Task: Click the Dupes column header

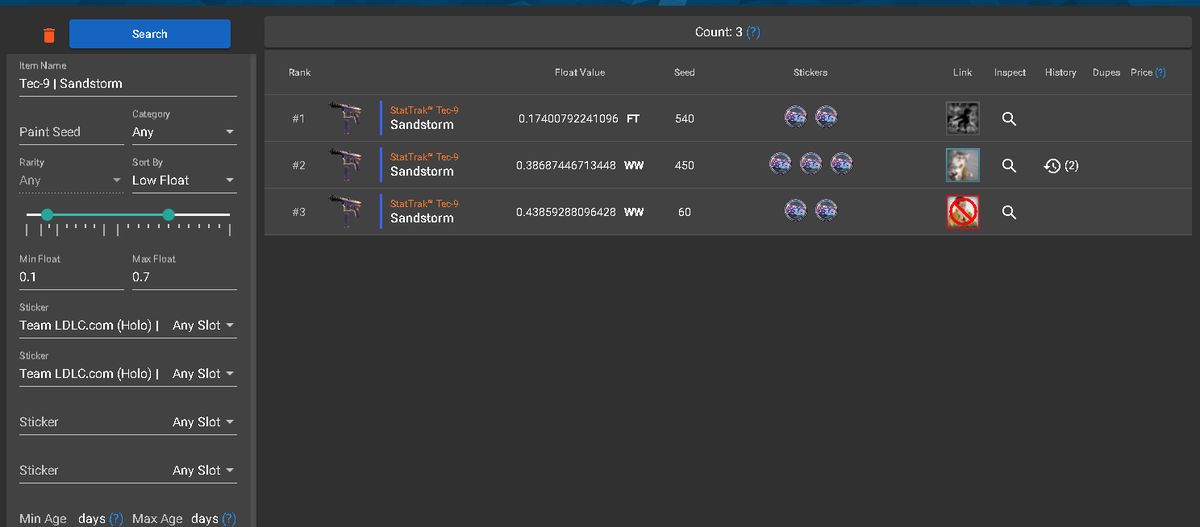Action: coord(1106,73)
